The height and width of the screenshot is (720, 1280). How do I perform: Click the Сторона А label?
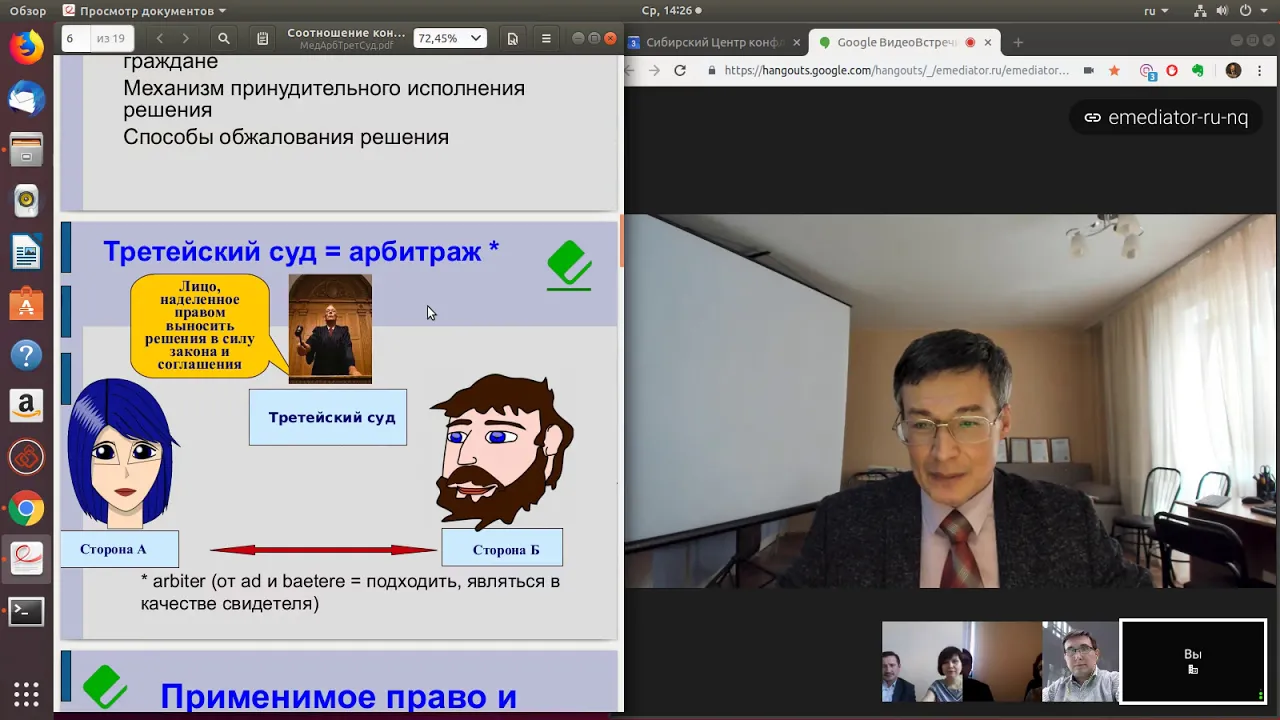click(119, 549)
